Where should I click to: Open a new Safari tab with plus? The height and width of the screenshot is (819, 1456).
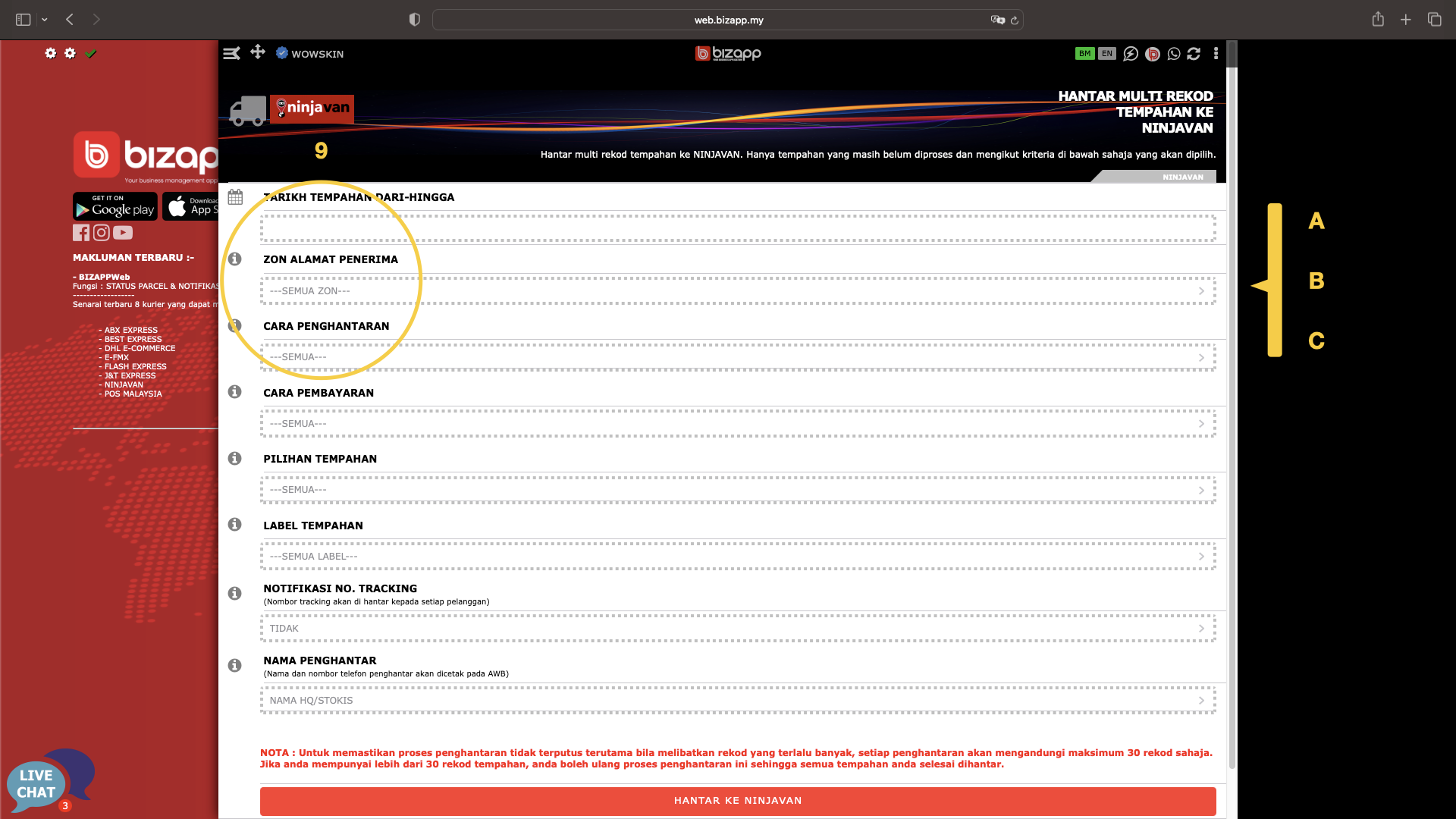(x=1406, y=20)
